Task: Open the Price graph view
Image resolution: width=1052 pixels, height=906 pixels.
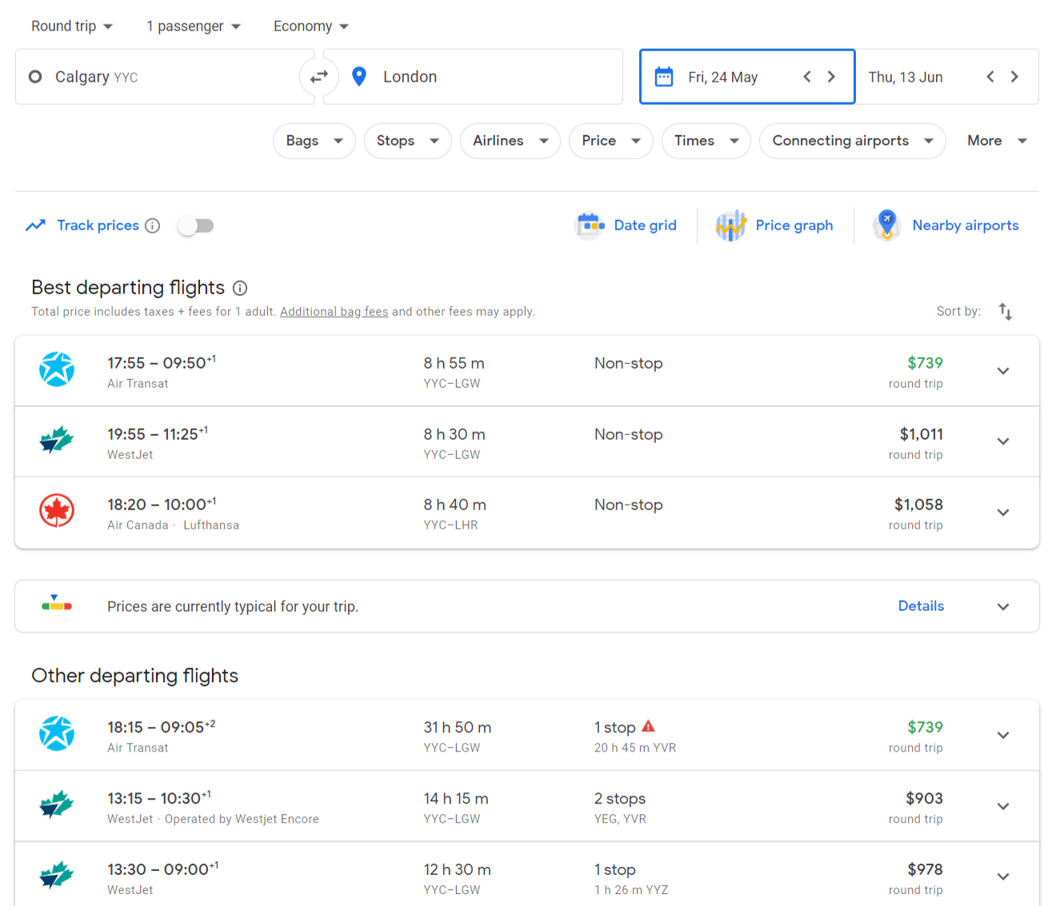Action: pos(776,225)
